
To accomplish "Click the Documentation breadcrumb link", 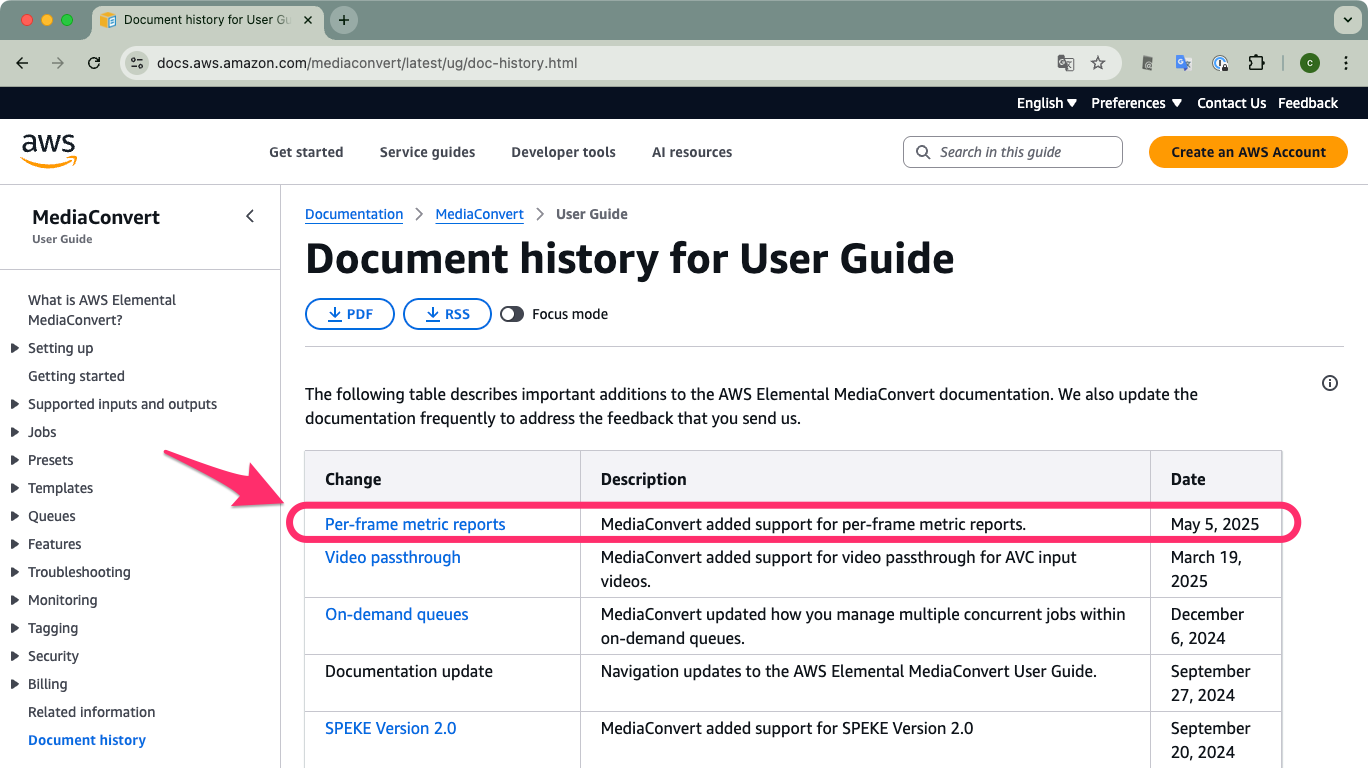I will coord(354,214).
